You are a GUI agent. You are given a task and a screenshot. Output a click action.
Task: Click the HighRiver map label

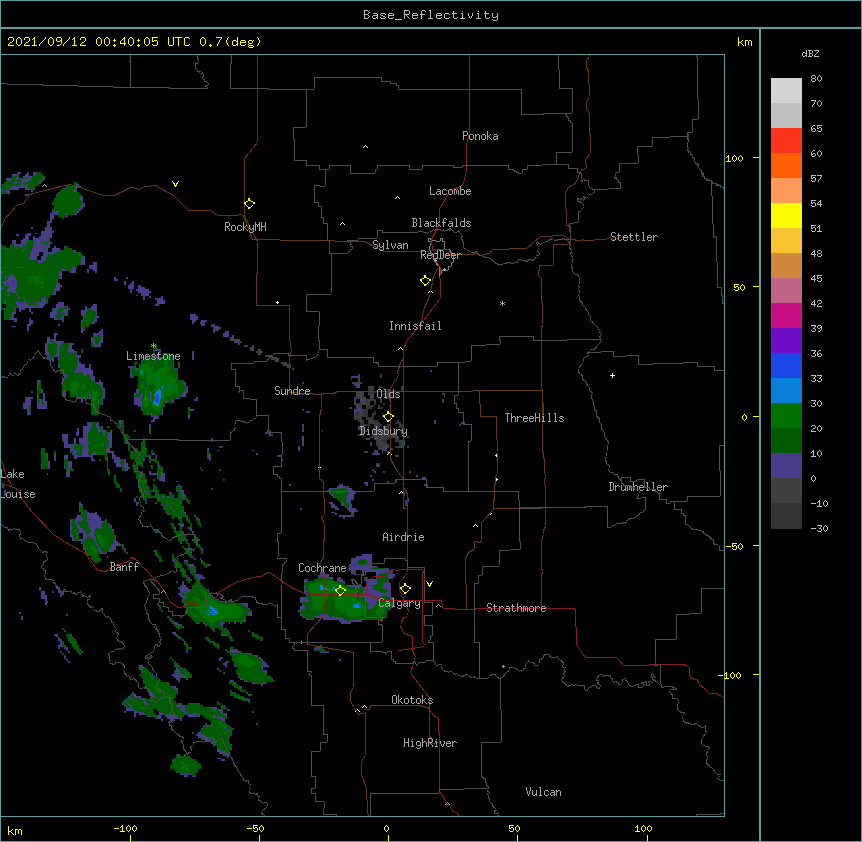point(430,743)
